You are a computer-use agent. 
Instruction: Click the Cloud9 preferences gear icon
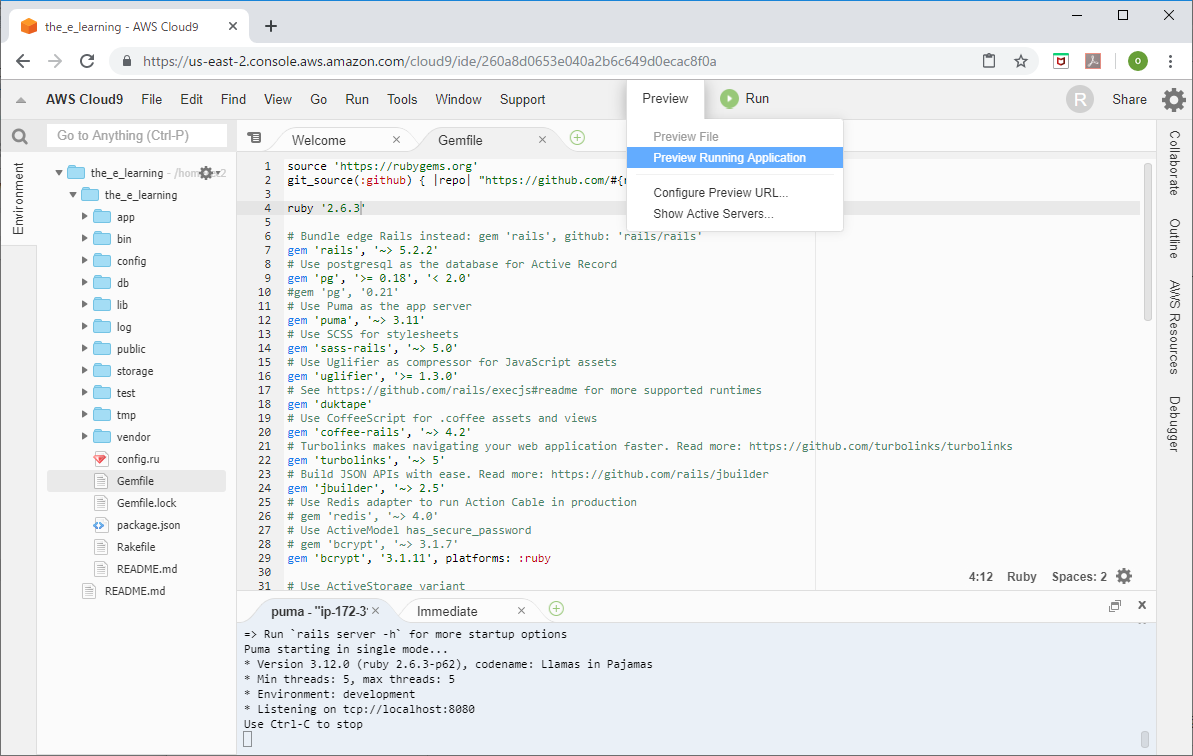[1173, 100]
